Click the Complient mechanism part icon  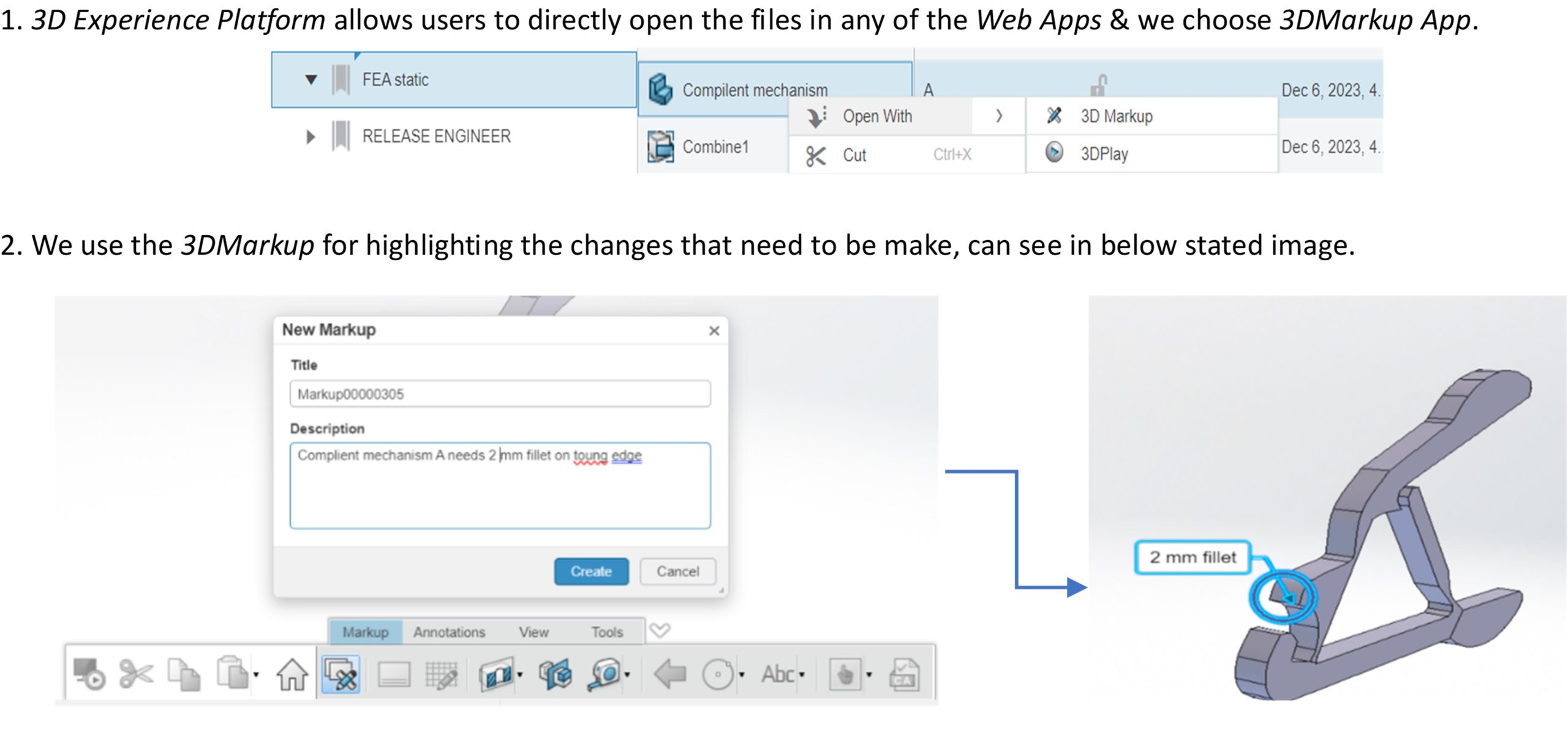point(660,89)
